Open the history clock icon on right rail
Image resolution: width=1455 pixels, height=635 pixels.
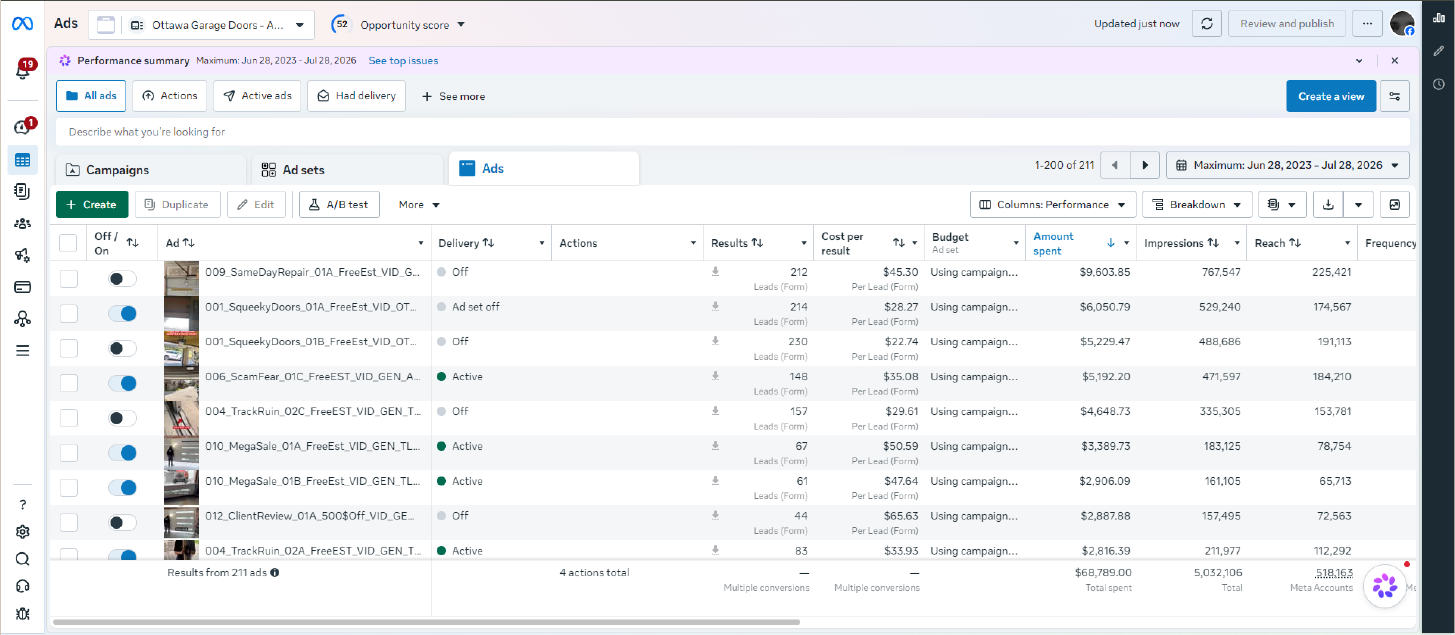(1439, 84)
